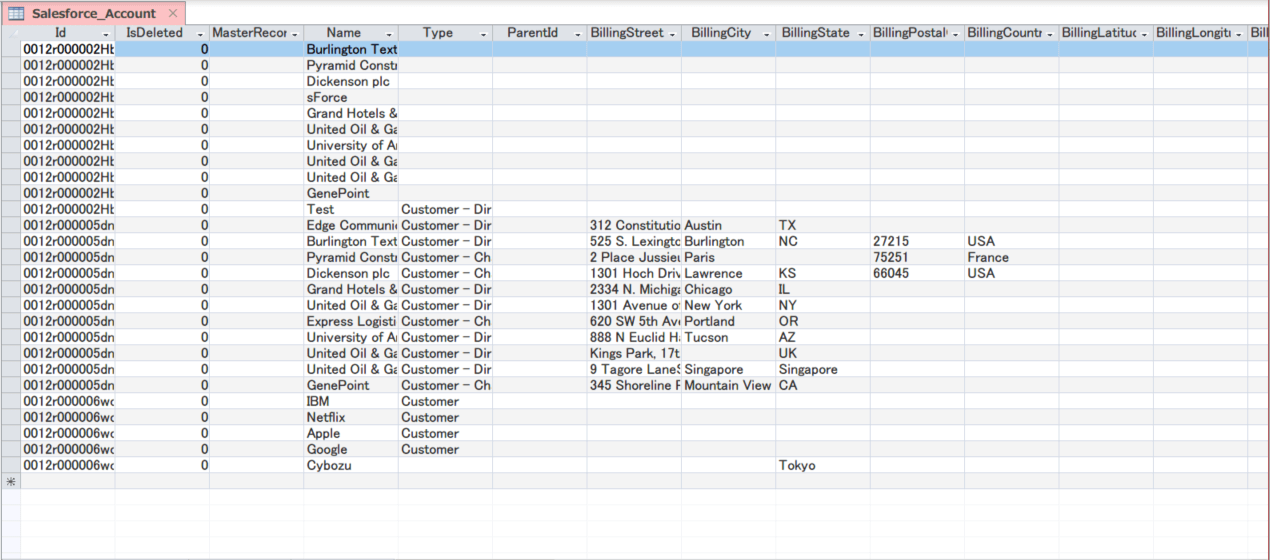
Task: Click the 'Edge Communi' name cell
Action: click(x=351, y=225)
